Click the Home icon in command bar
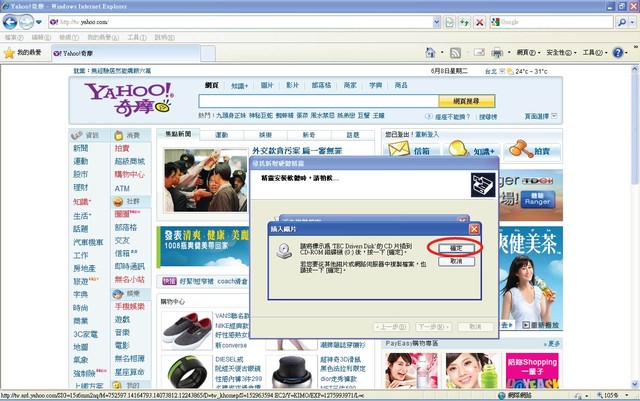The height and width of the screenshot is (401, 640). 430,52
